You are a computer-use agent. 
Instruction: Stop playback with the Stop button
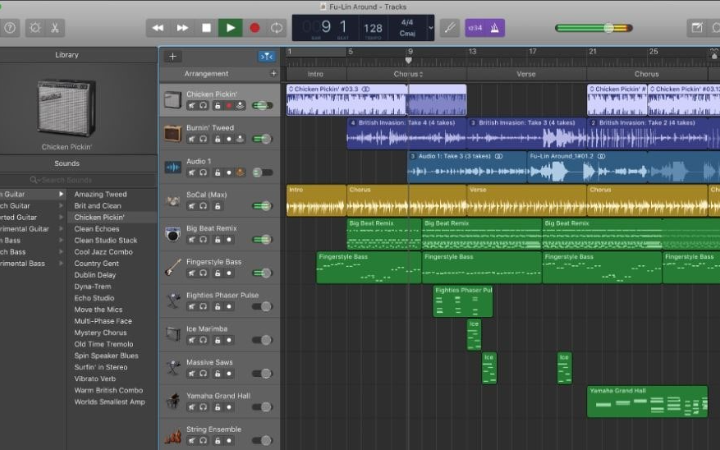coord(207,28)
